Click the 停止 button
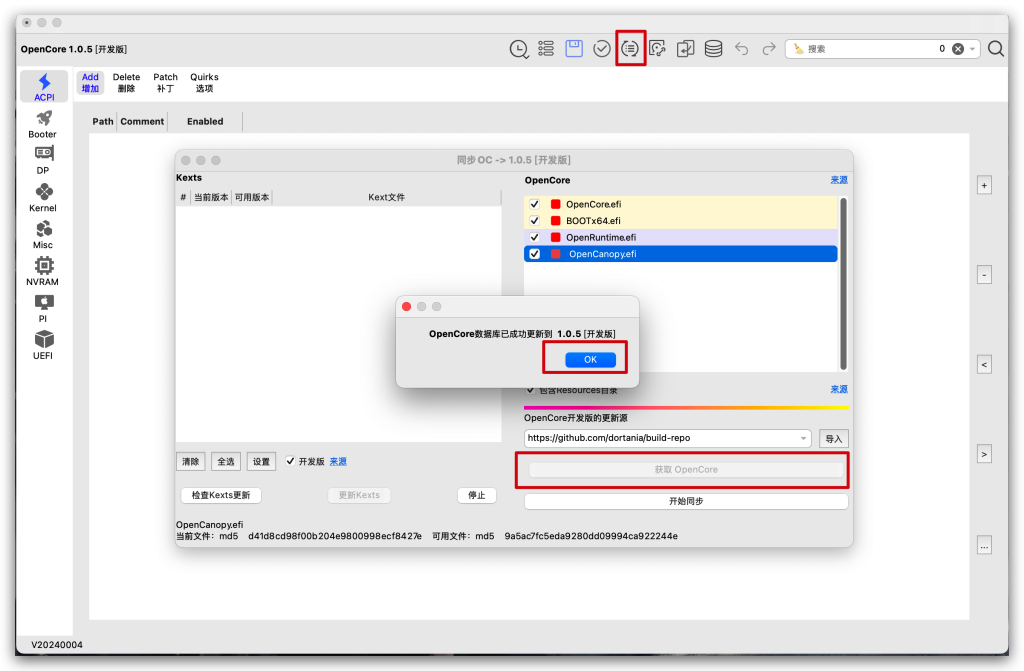This screenshot has width=1024, height=671. click(477, 495)
